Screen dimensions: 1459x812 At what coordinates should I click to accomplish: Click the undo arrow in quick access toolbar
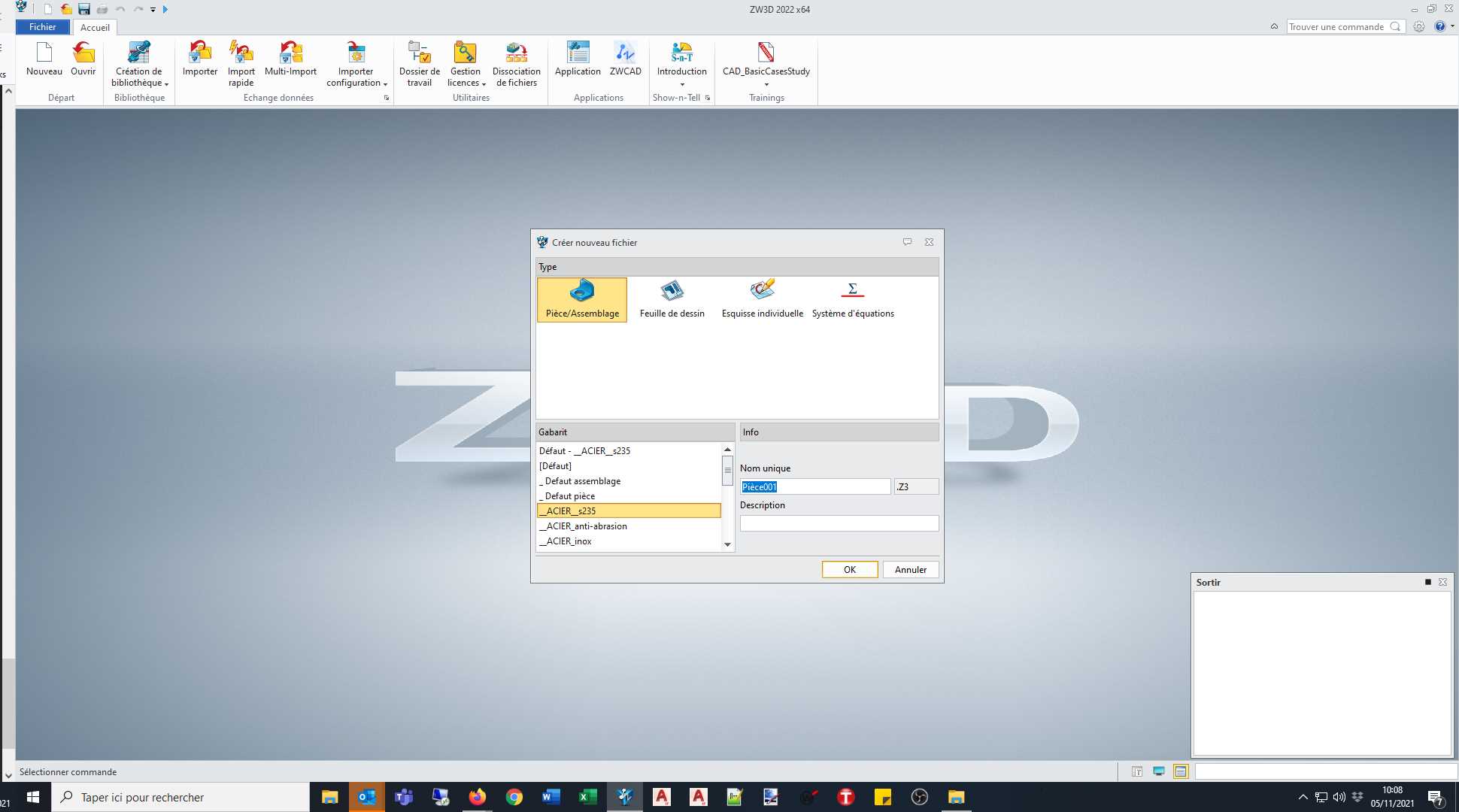120,9
